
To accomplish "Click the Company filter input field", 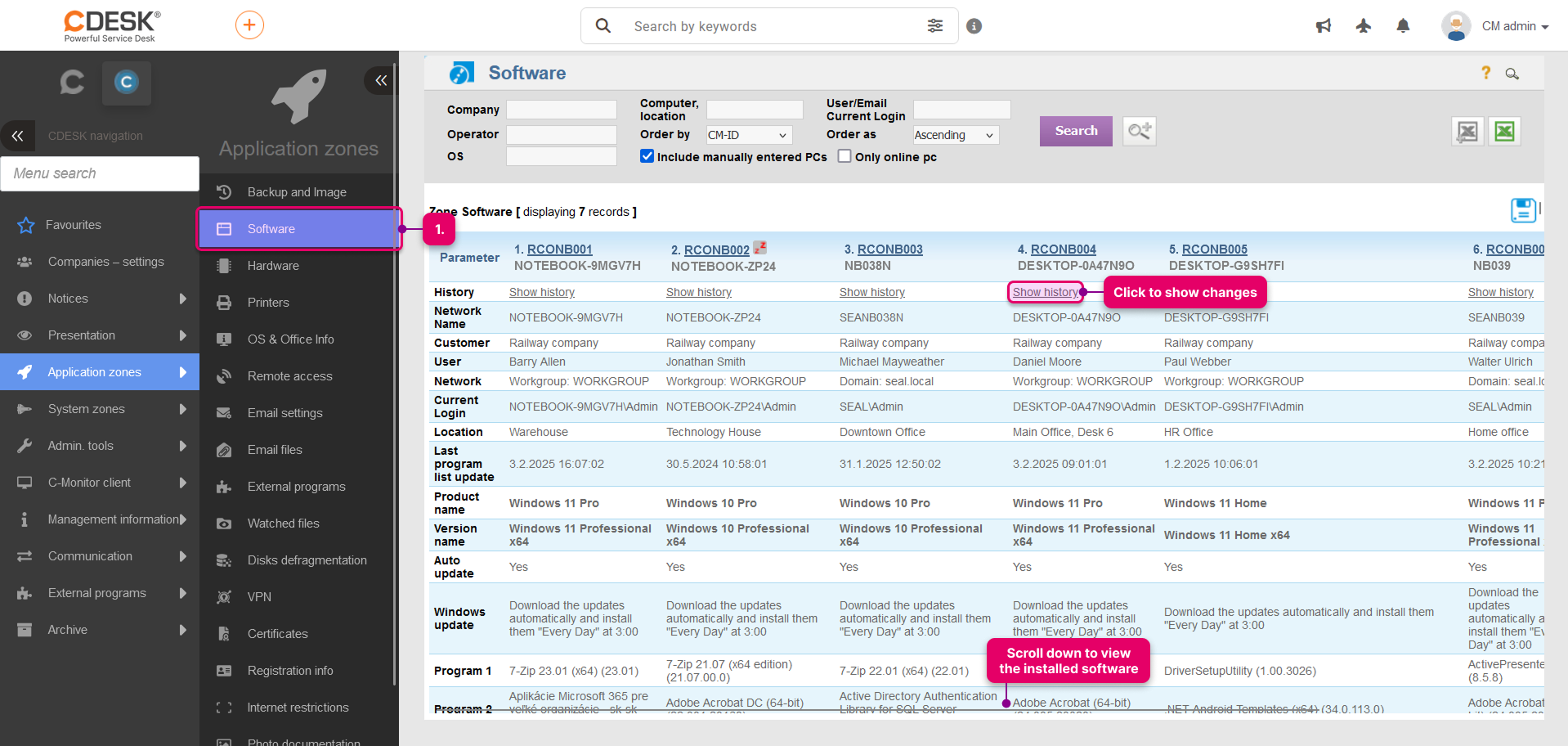I will pos(562,110).
